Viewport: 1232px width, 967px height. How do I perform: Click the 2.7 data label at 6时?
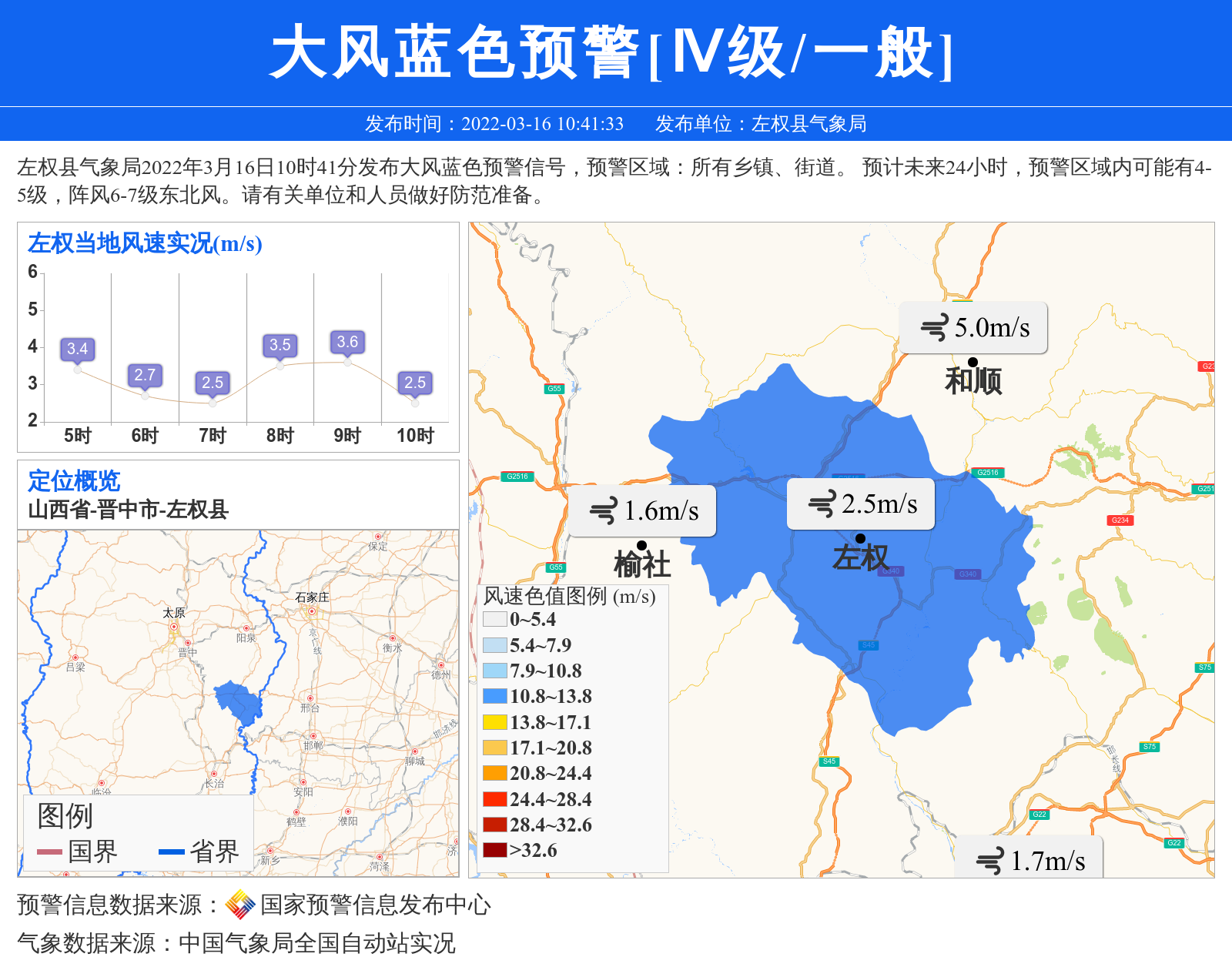pyautogui.click(x=145, y=375)
